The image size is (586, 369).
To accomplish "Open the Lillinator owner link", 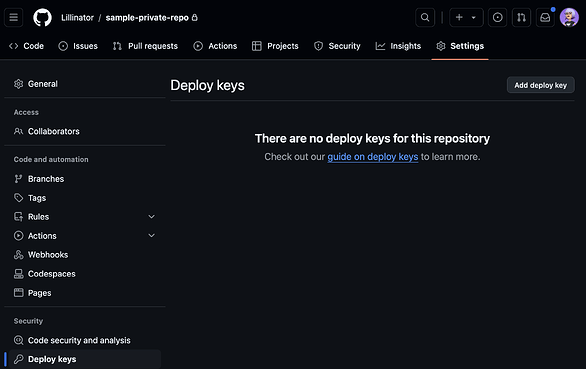I will point(77,18).
